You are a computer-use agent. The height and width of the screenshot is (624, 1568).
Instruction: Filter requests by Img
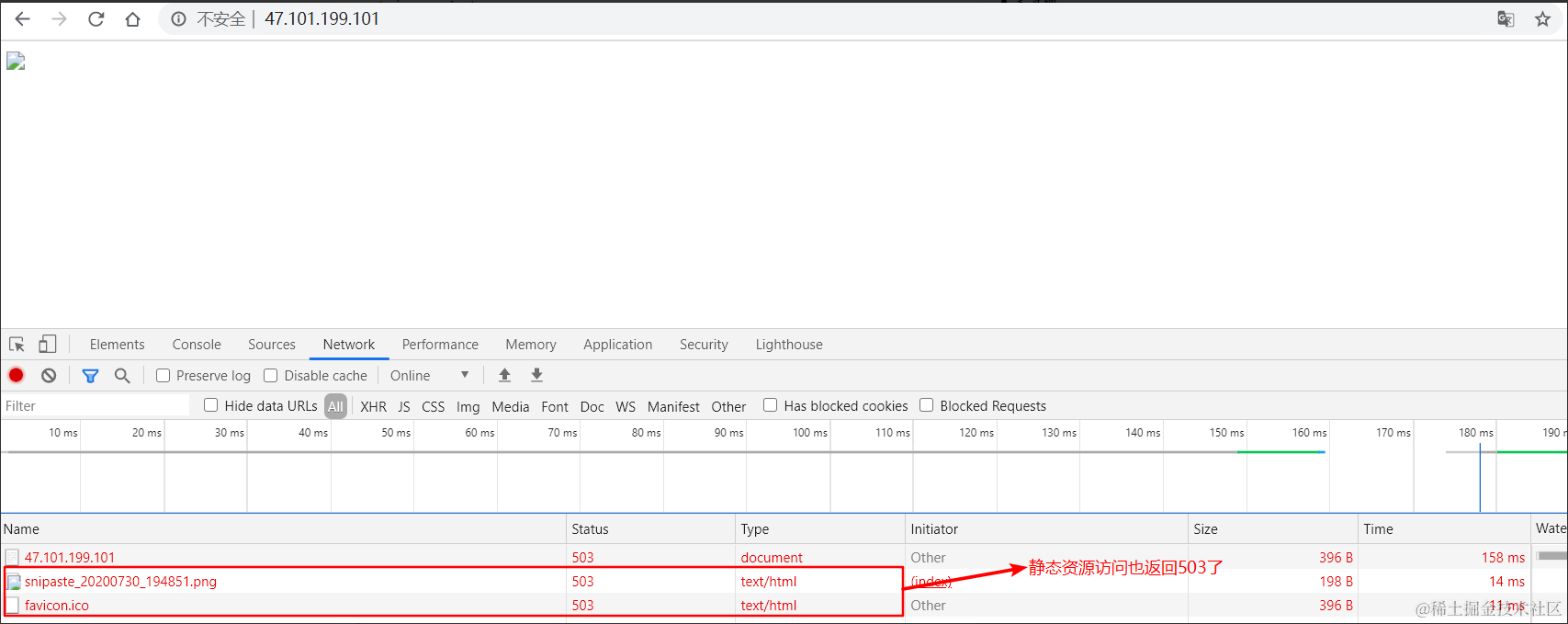(x=468, y=406)
